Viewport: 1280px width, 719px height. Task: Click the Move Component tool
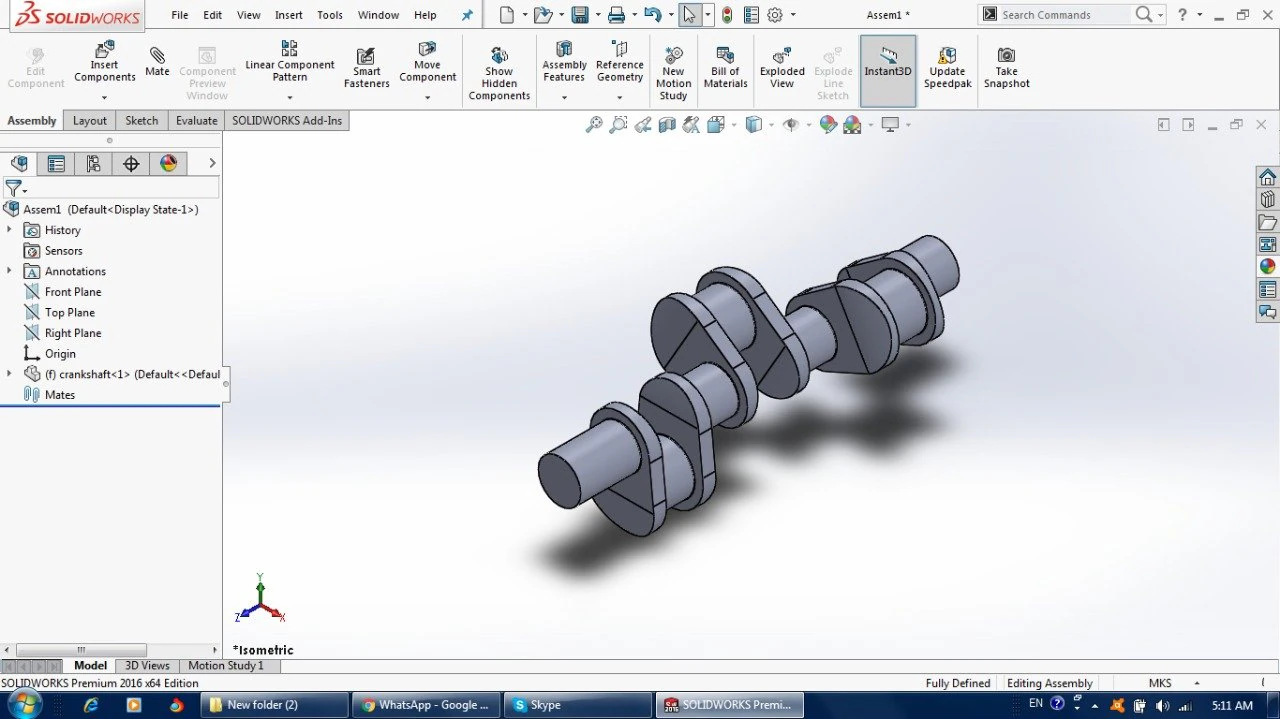click(427, 63)
